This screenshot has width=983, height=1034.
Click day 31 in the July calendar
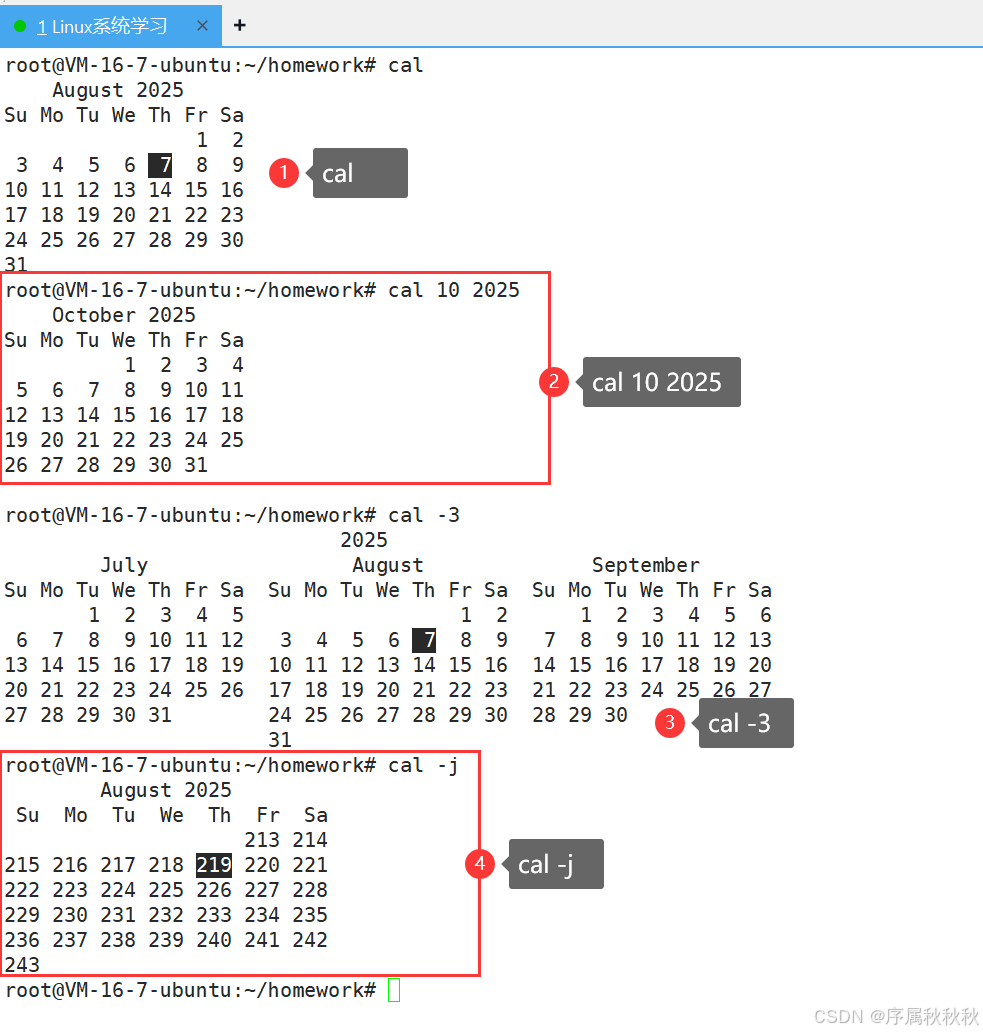[x=160, y=715]
